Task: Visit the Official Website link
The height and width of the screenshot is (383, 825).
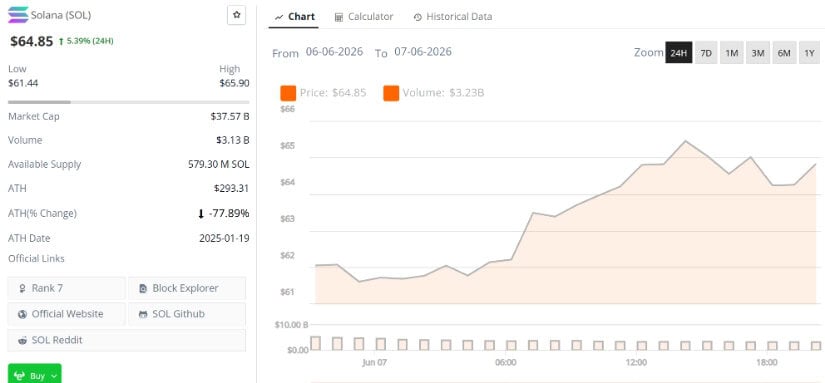Action: tap(67, 314)
